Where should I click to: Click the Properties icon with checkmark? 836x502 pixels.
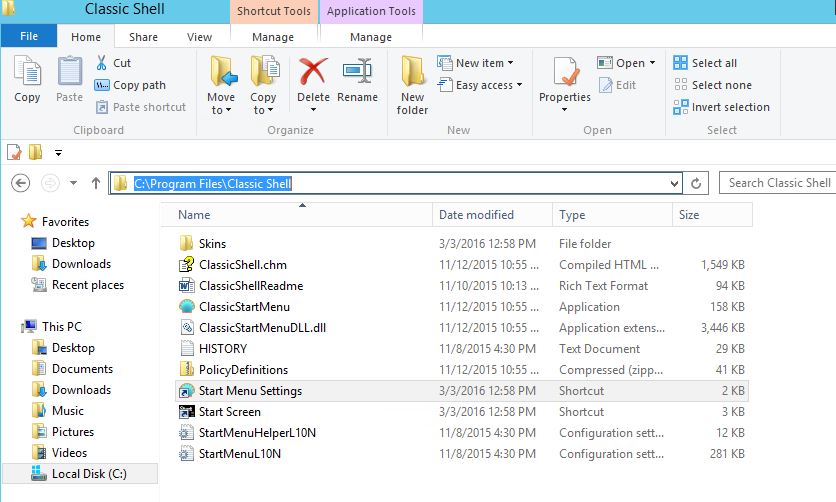(x=565, y=71)
